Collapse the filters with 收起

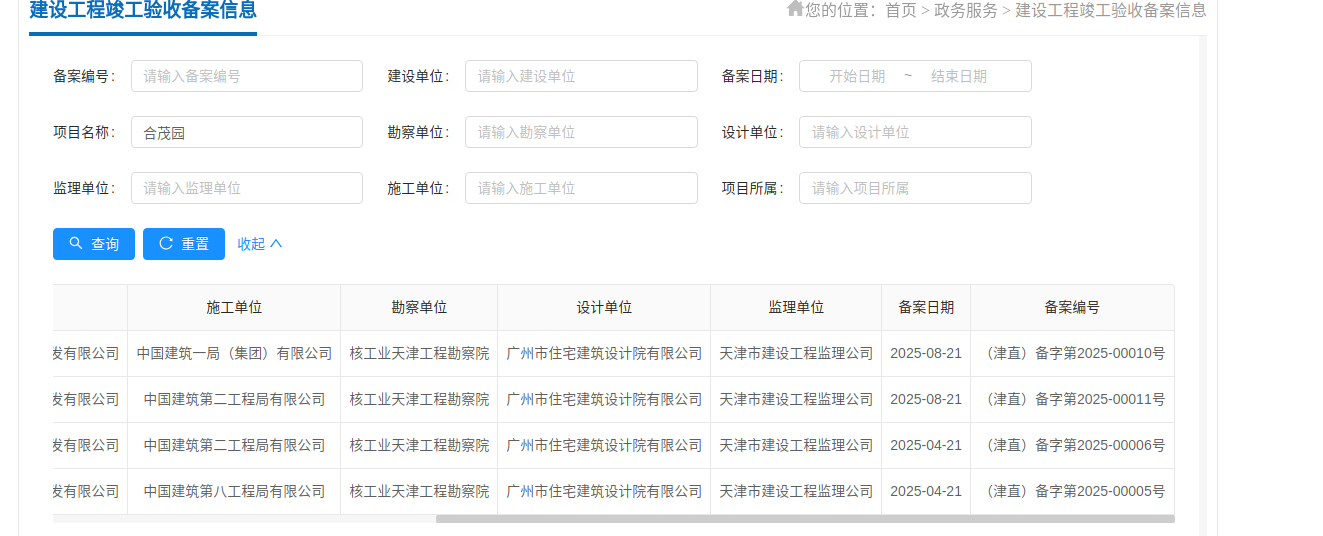coord(260,244)
